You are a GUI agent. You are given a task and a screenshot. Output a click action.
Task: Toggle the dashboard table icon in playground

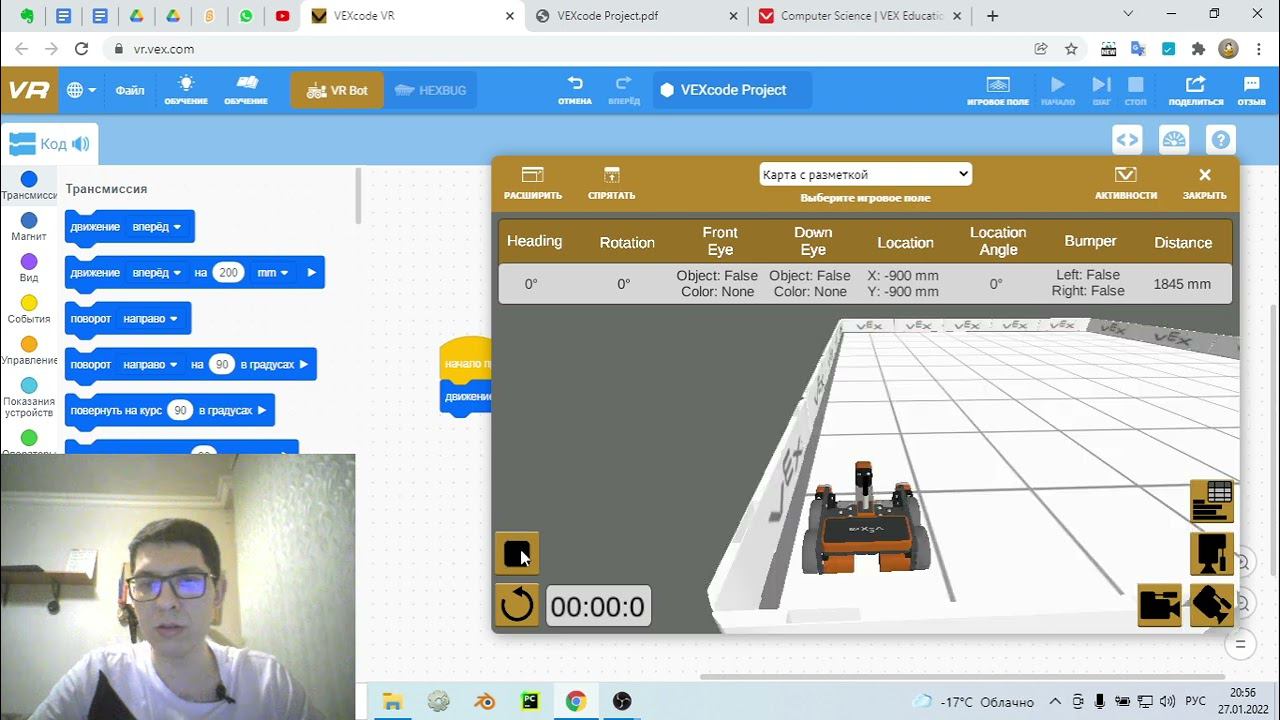coord(1211,501)
